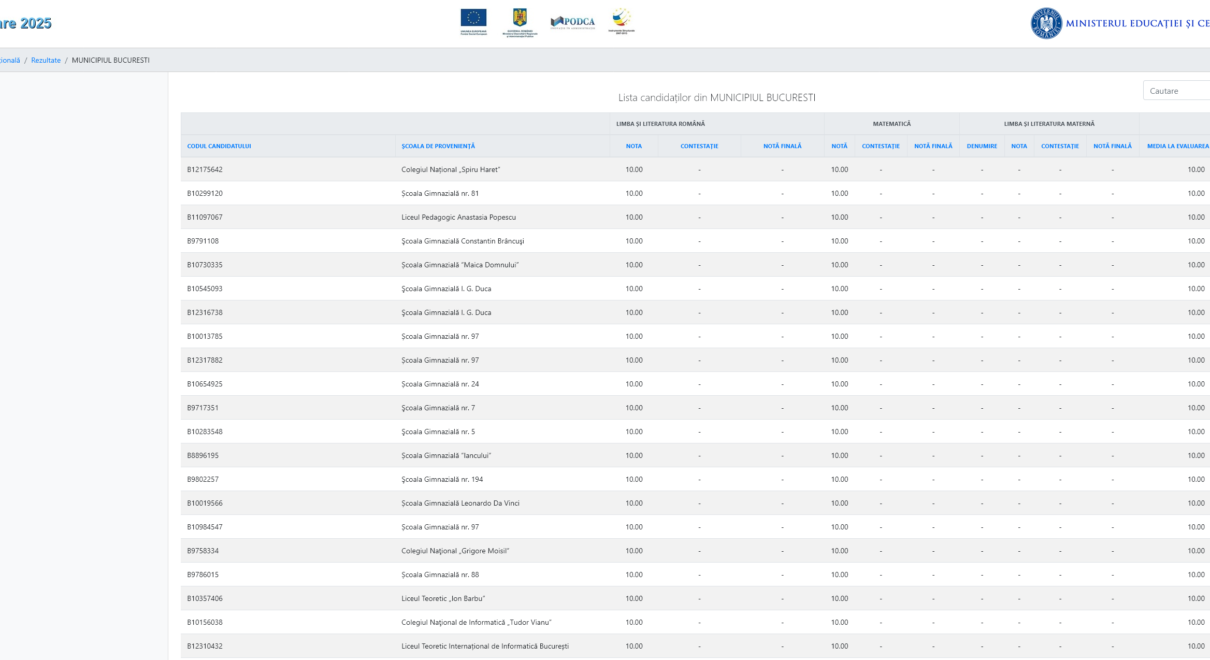Click the PODCA logo

(573, 21)
